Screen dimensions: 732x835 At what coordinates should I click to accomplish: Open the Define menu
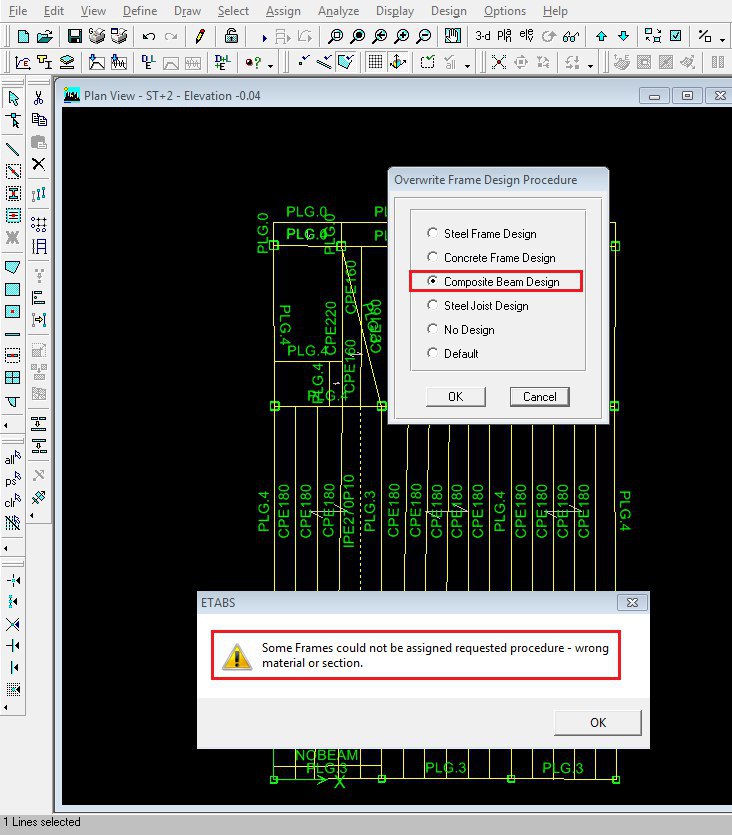tap(140, 11)
